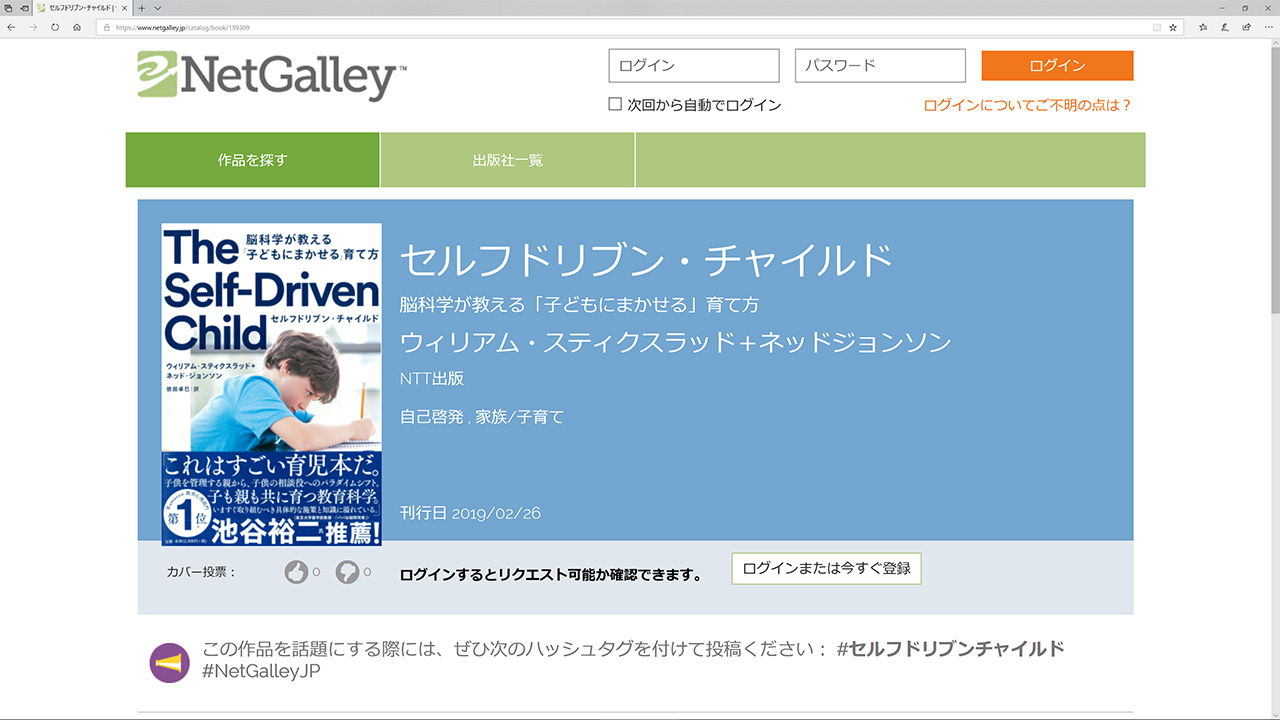Image resolution: width=1280 pixels, height=720 pixels.
Task: Open reading view book icon
Action: click(x=1157, y=27)
